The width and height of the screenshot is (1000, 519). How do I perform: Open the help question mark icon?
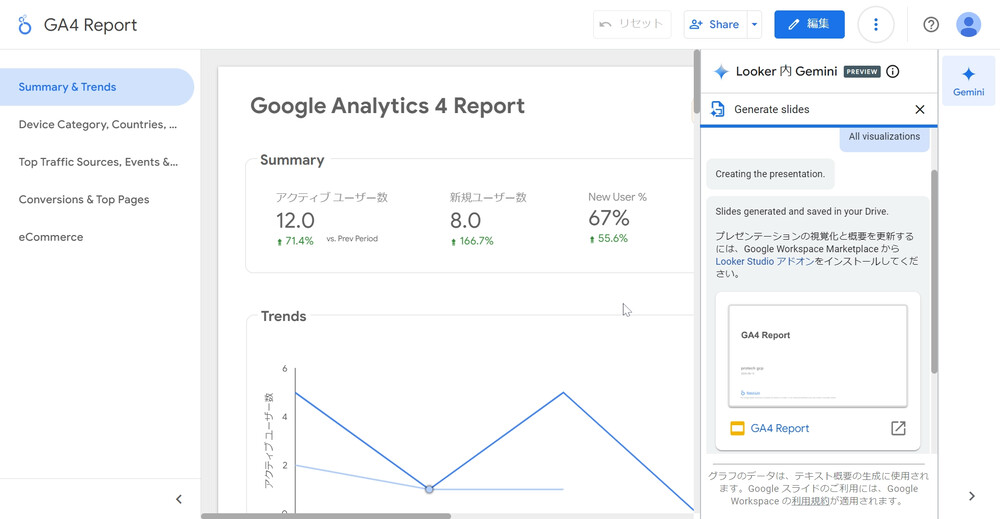pos(931,25)
